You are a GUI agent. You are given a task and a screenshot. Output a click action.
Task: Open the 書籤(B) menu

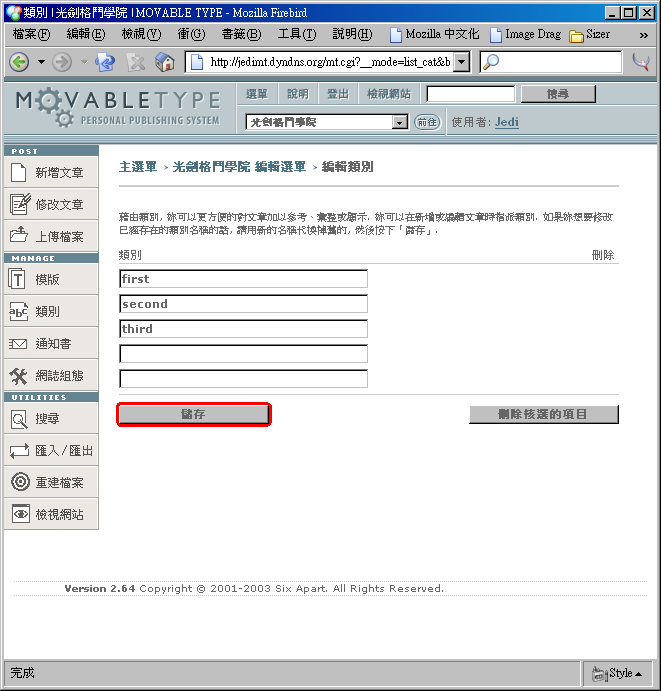click(241, 34)
